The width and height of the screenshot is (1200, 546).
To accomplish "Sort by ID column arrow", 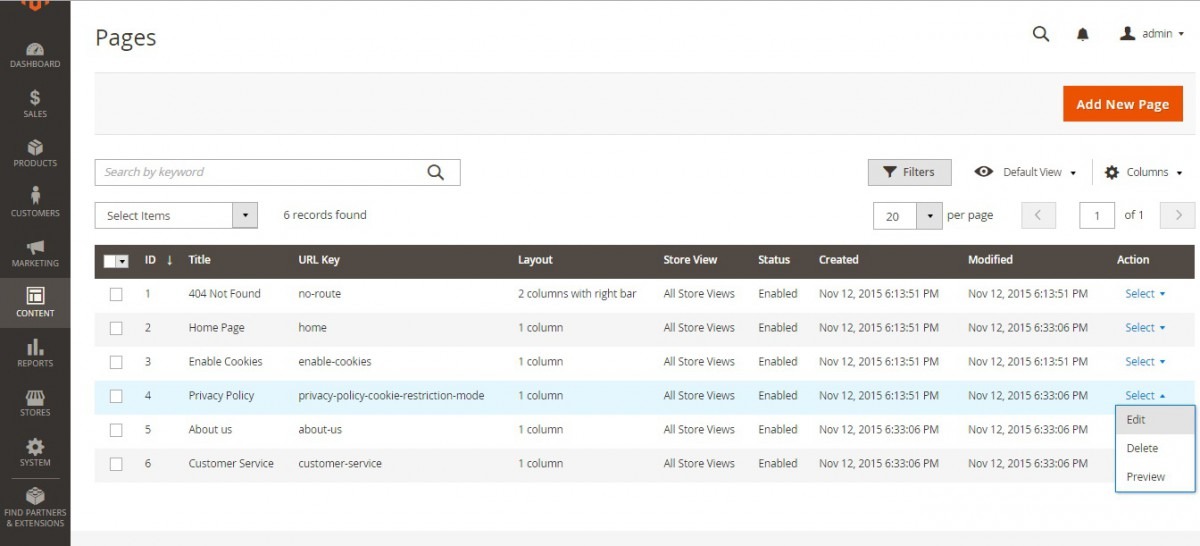I will click(169, 260).
